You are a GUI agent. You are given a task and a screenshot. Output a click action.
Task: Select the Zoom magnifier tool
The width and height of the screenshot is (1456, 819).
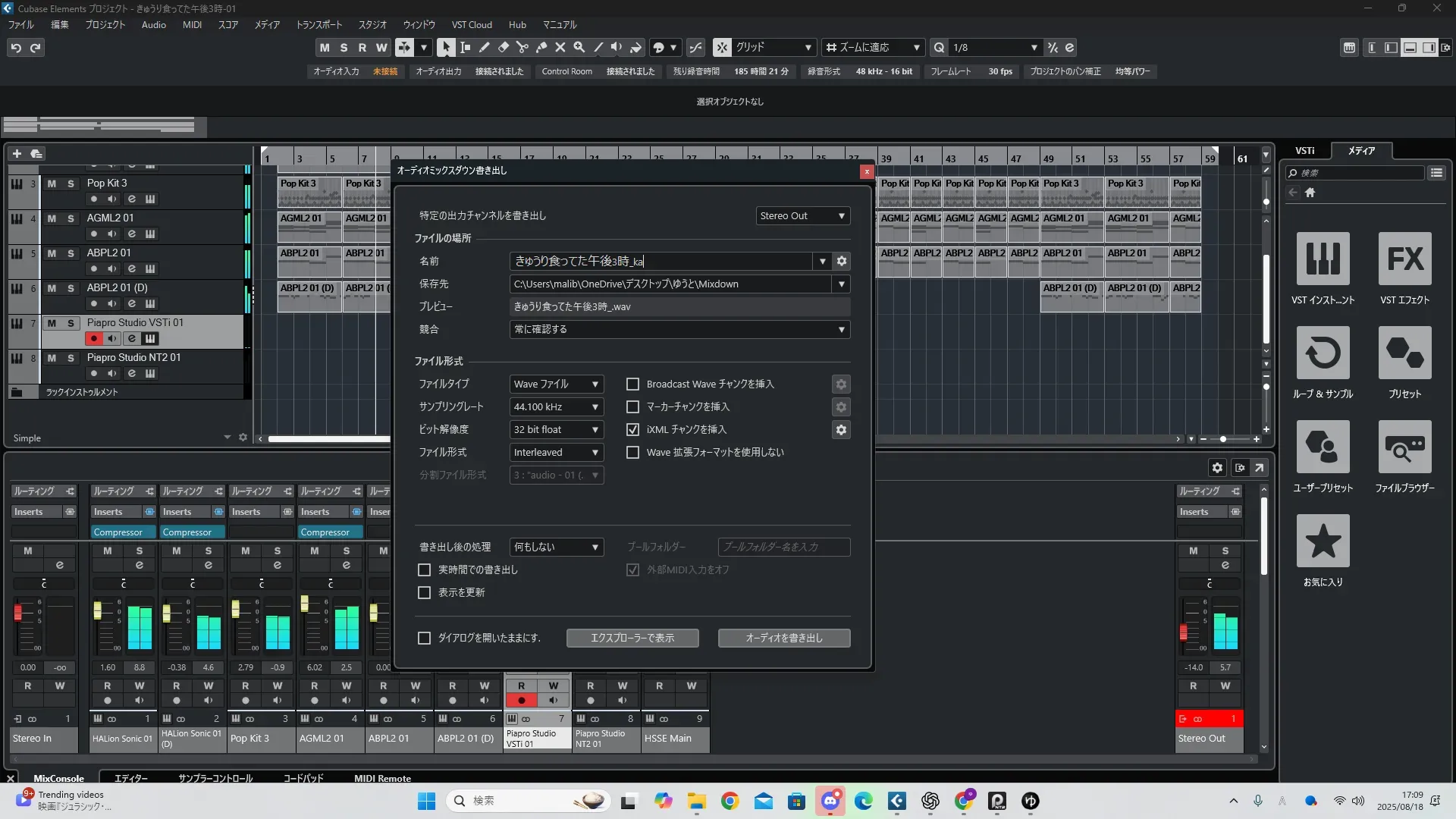[579, 47]
